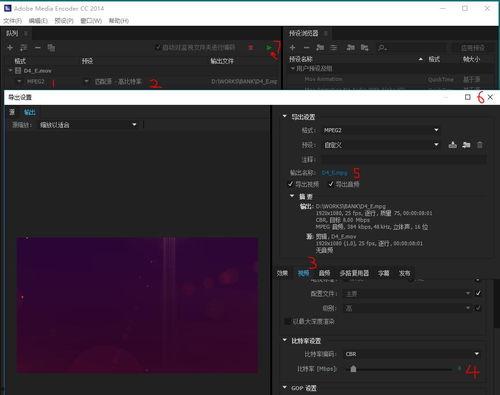
Task: Click 应用预设 apply preset button
Action: [x=473, y=48]
